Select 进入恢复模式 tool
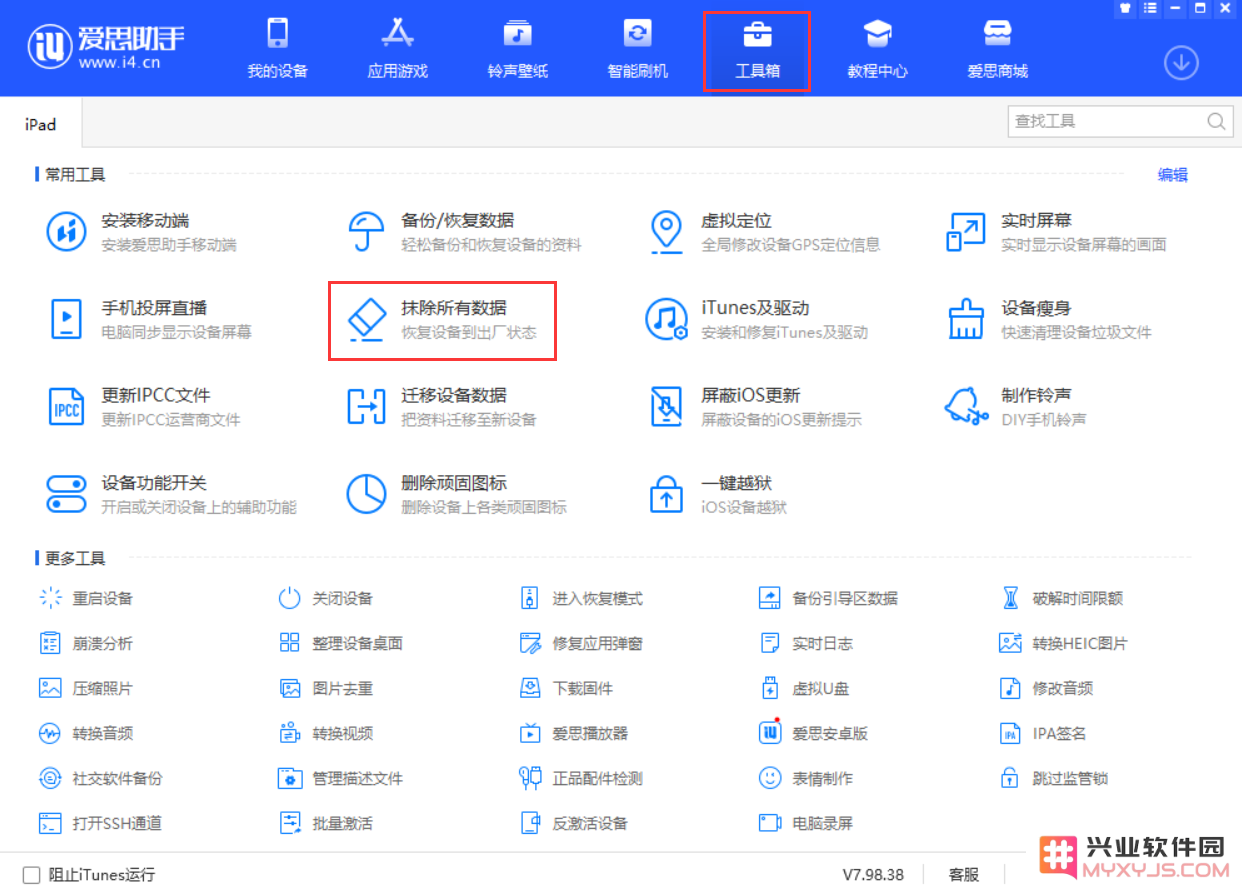1242x894 pixels. (x=581, y=598)
